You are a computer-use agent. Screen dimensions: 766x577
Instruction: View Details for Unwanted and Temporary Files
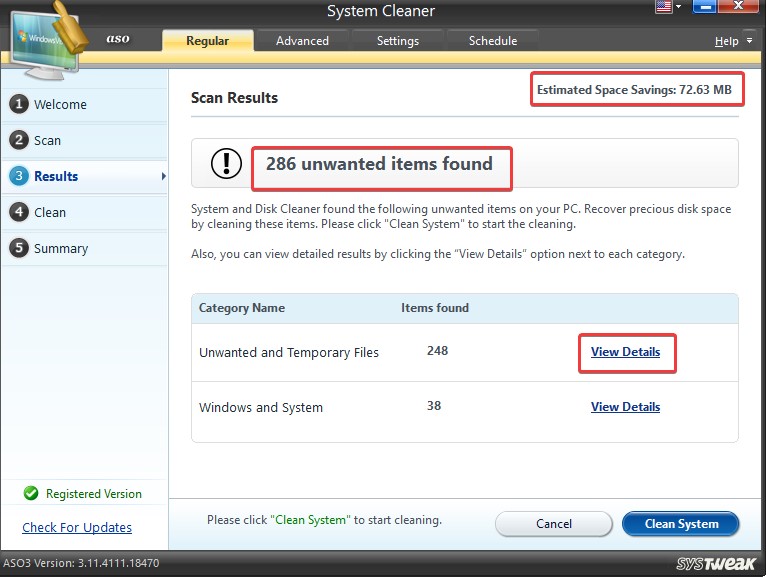pos(625,352)
